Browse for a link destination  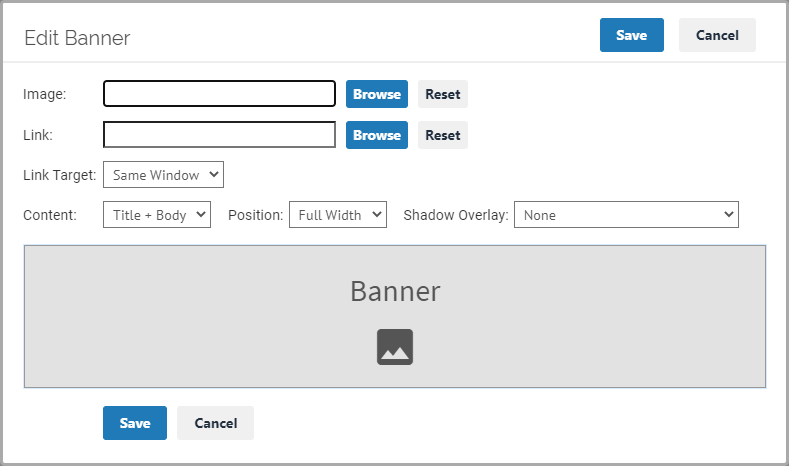point(377,135)
